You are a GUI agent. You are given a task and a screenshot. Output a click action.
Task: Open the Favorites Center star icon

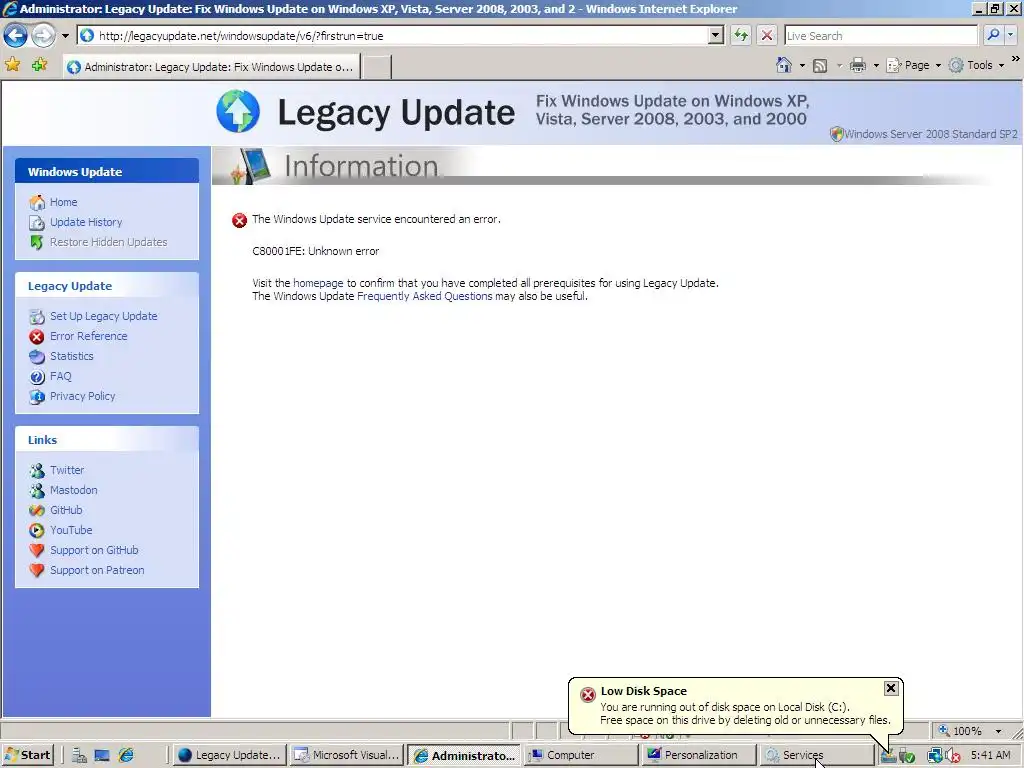pos(12,65)
